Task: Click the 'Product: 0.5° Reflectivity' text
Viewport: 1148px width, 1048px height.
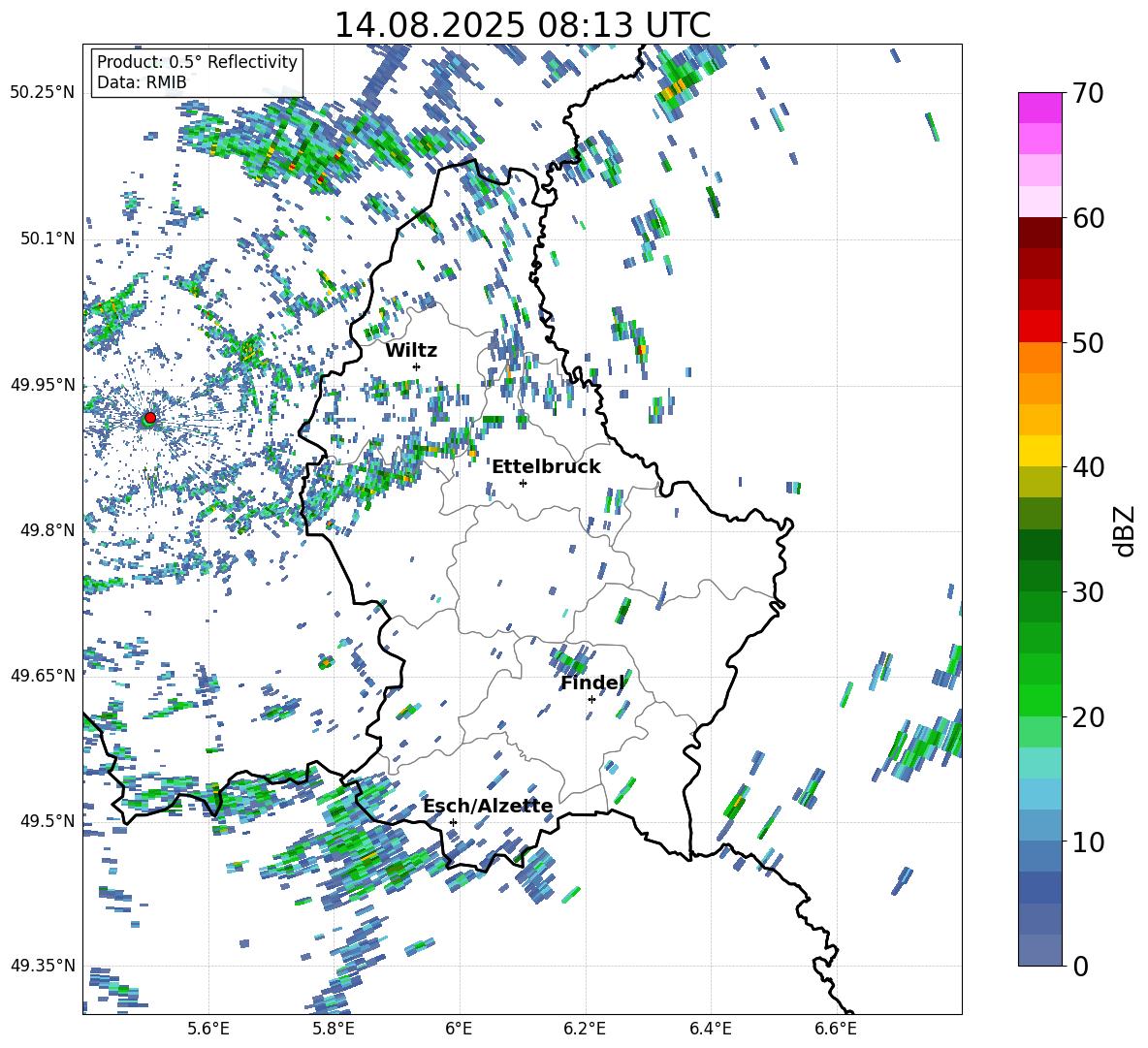Action: click(x=197, y=62)
